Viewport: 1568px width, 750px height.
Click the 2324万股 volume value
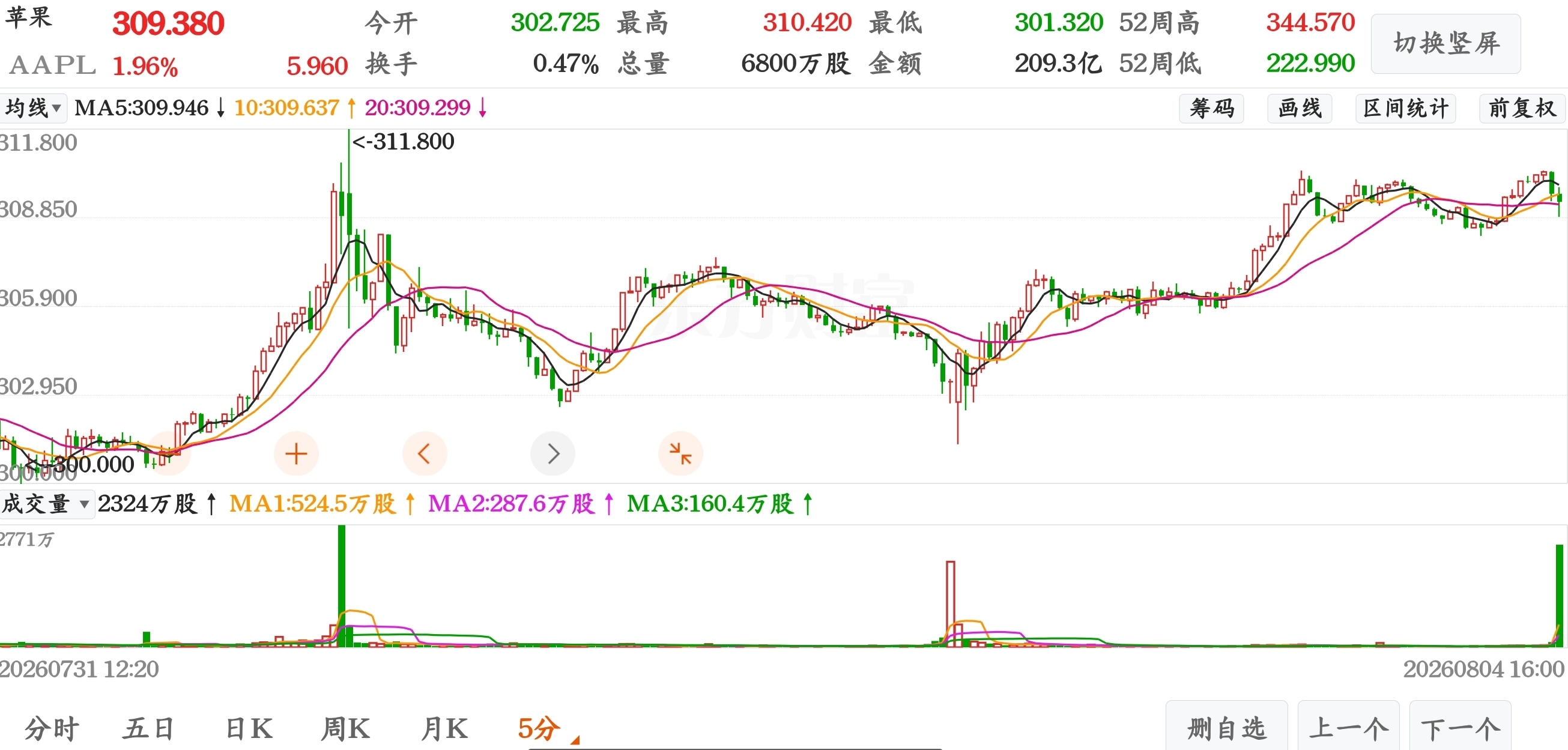pos(148,504)
